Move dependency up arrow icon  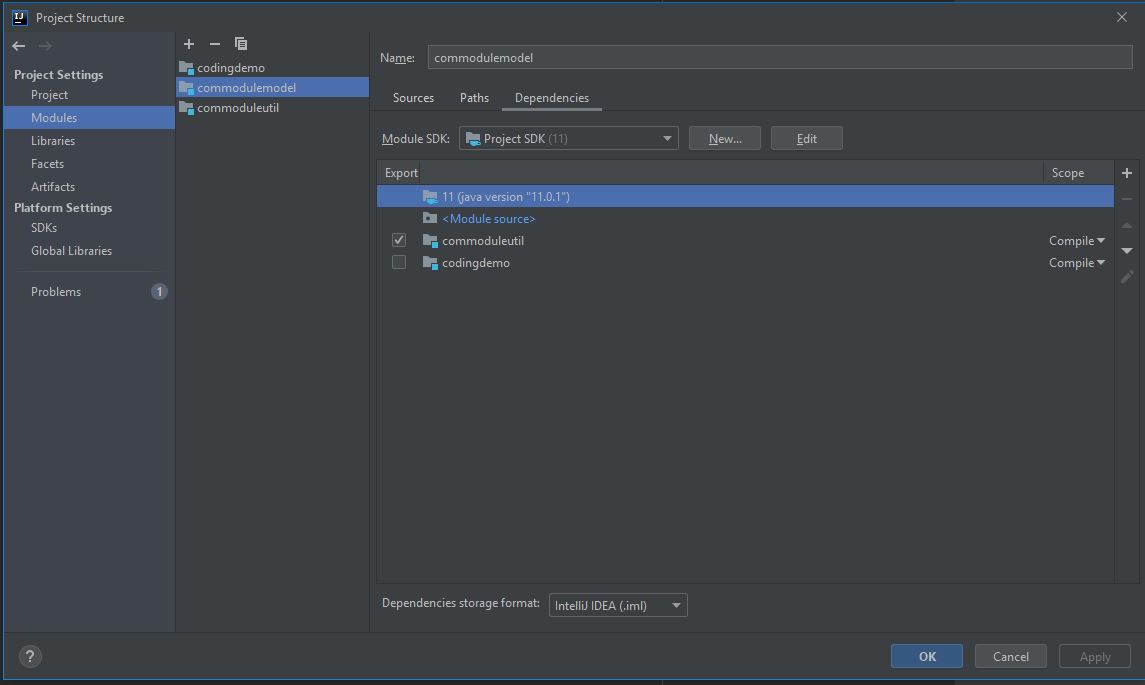1127,225
